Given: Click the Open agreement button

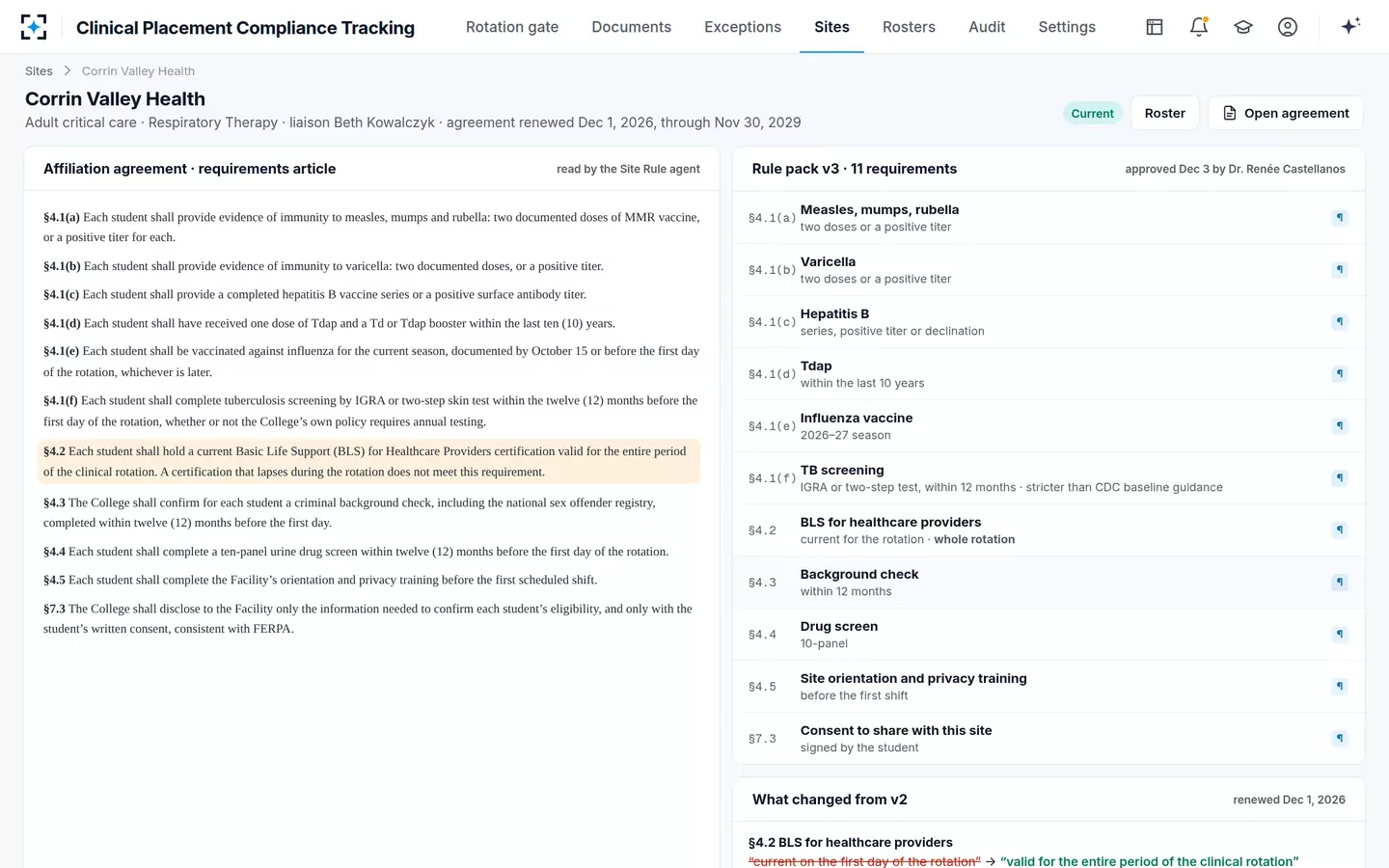Looking at the screenshot, I should [1286, 113].
